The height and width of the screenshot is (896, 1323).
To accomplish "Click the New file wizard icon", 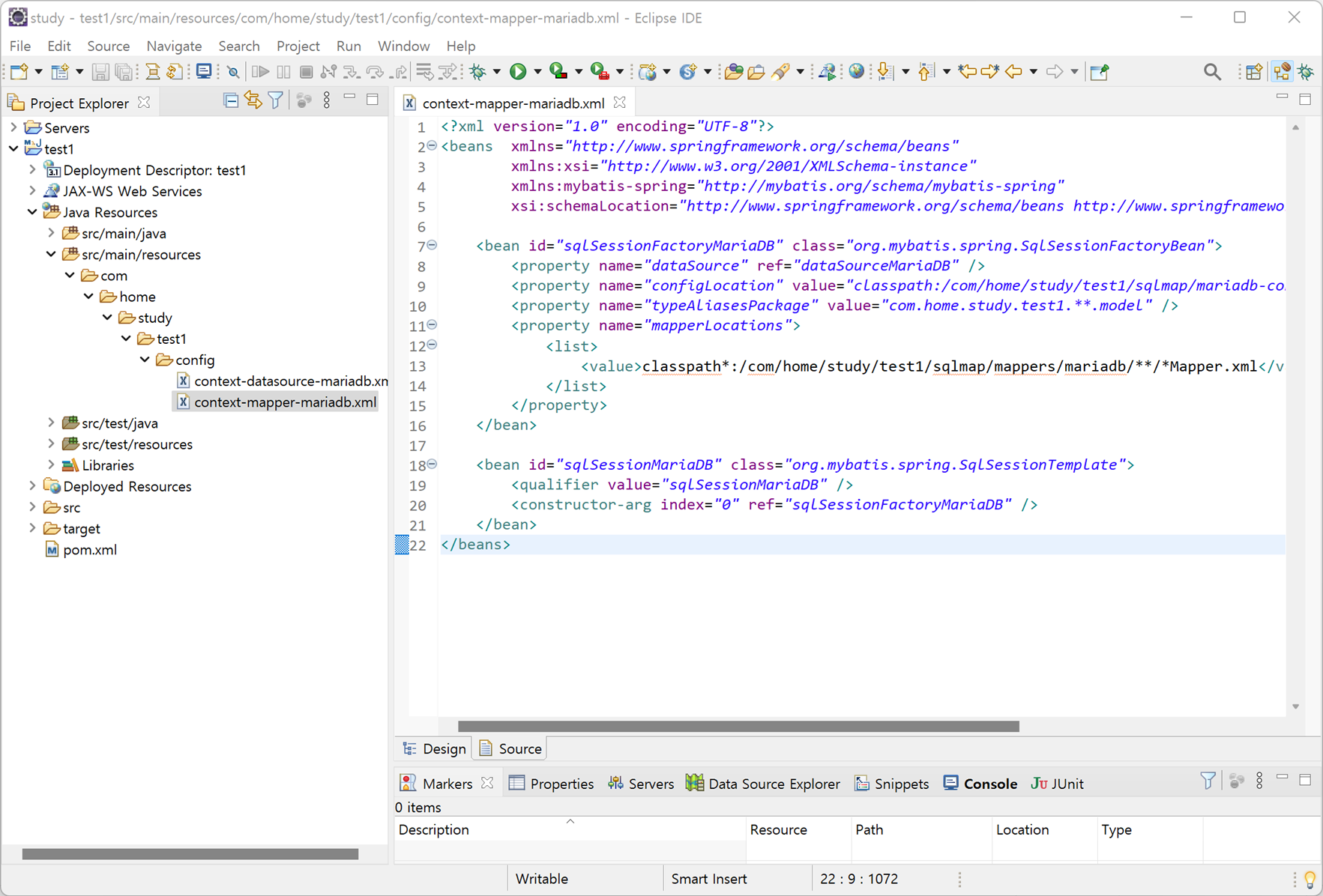I will click(x=19, y=71).
